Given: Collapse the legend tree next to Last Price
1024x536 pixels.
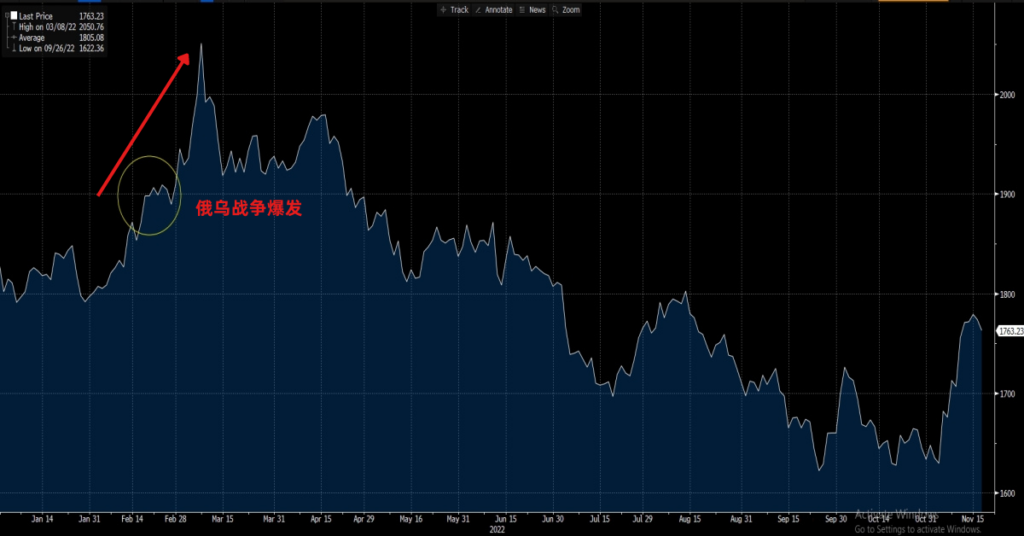Looking at the screenshot, I should 5,16.
